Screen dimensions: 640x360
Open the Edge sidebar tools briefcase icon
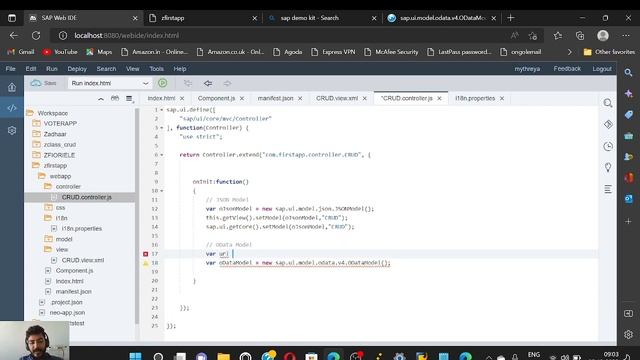pyautogui.click(x=629, y=136)
